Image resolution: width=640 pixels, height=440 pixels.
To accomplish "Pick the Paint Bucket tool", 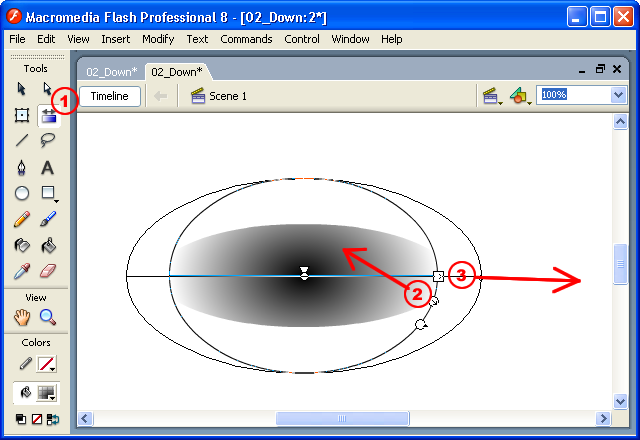I will pyautogui.click(x=47, y=245).
